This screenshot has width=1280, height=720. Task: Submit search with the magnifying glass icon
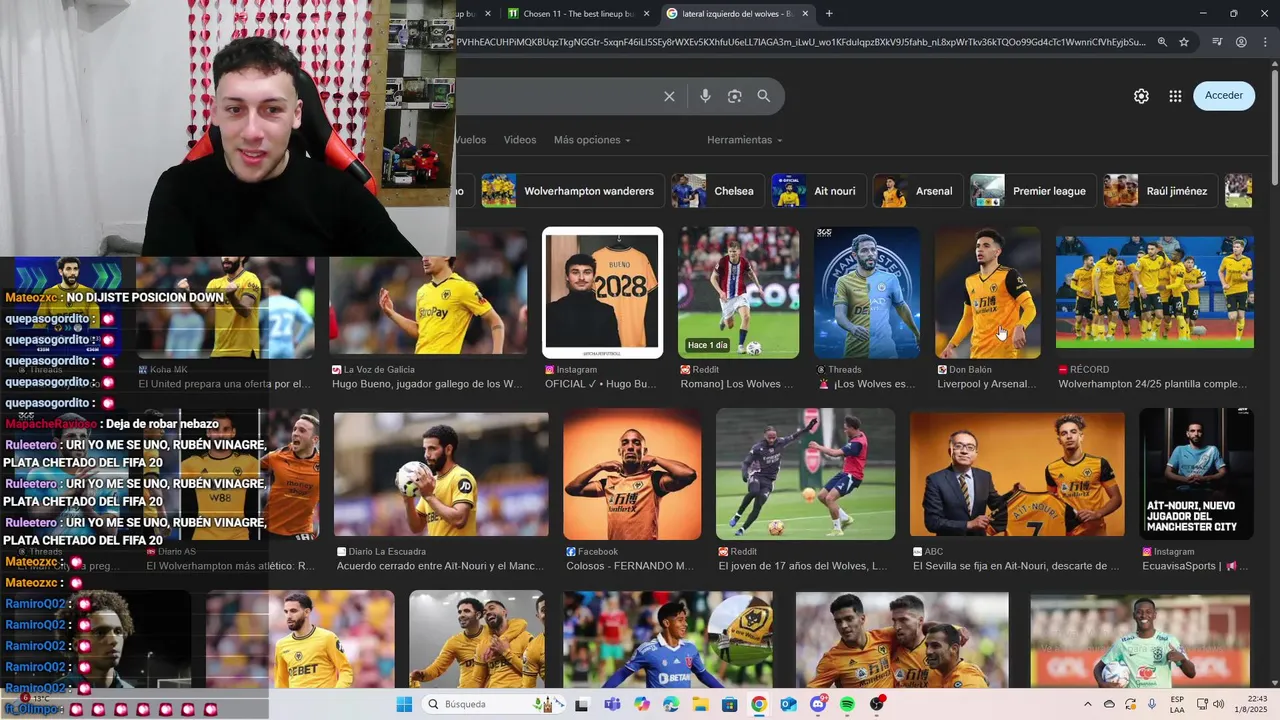pos(764,96)
